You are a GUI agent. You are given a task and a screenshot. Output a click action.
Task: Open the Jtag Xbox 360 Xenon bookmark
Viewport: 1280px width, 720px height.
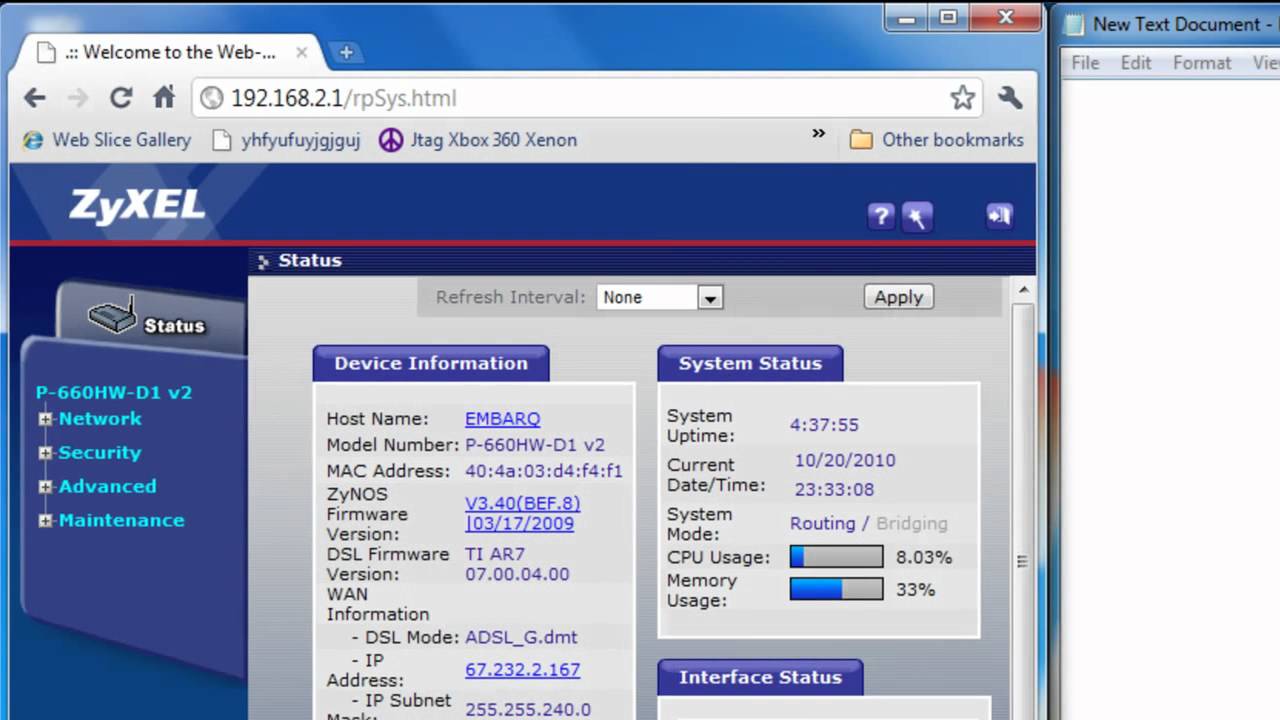pyautogui.click(x=478, y=140)
